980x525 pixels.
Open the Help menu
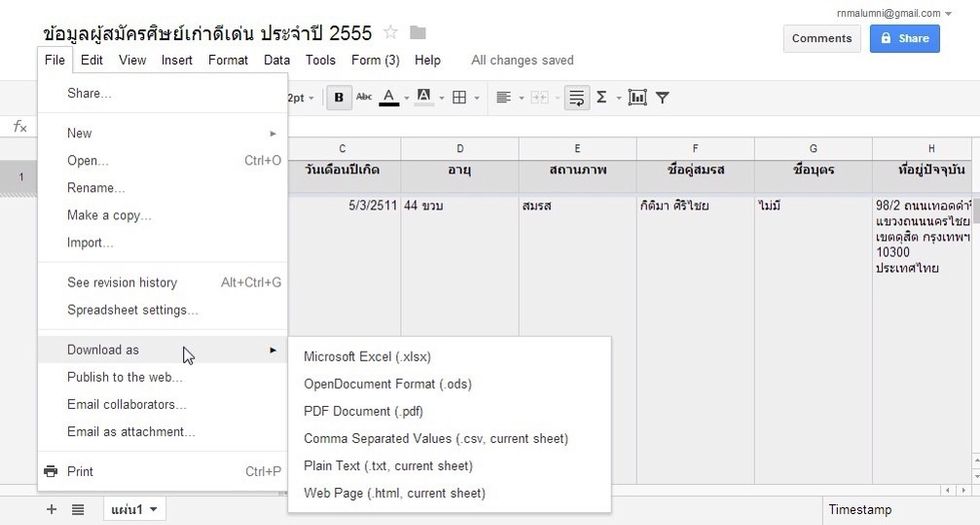(428, 60)
